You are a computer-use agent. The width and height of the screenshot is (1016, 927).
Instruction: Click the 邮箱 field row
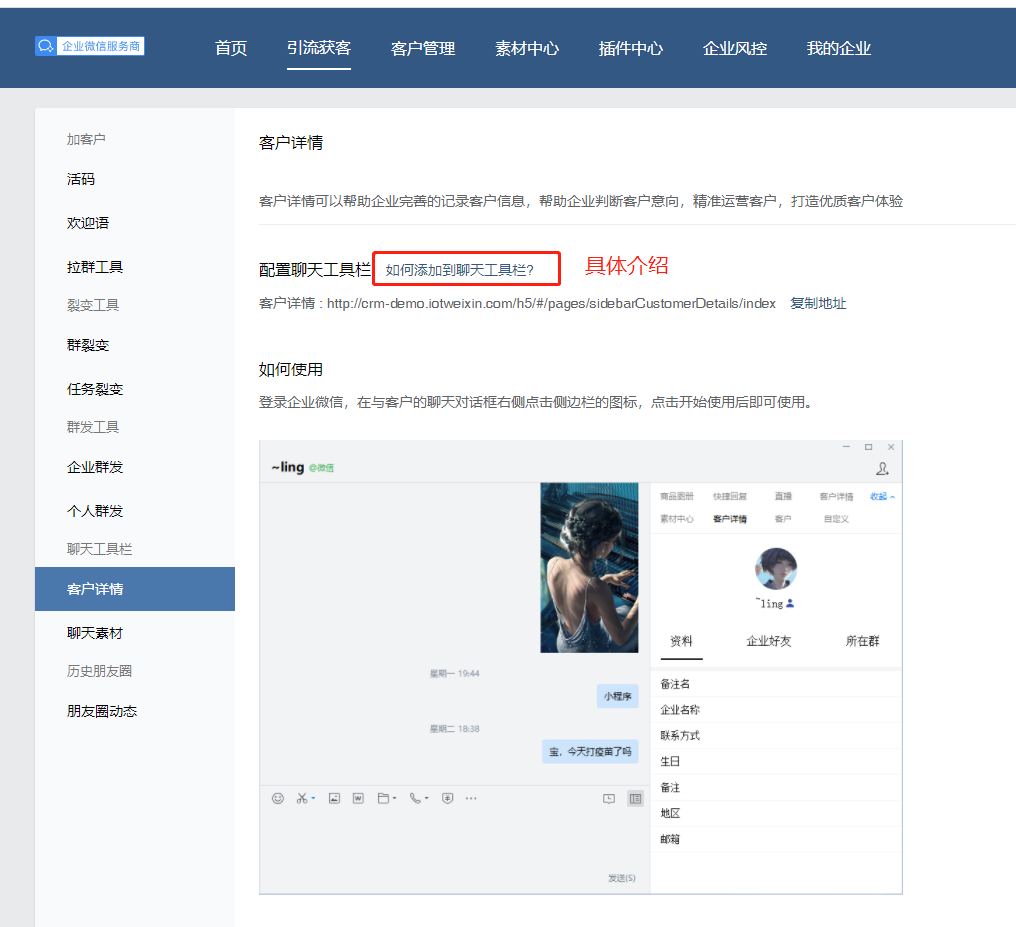pyautogui.click(x=776, y=840)
